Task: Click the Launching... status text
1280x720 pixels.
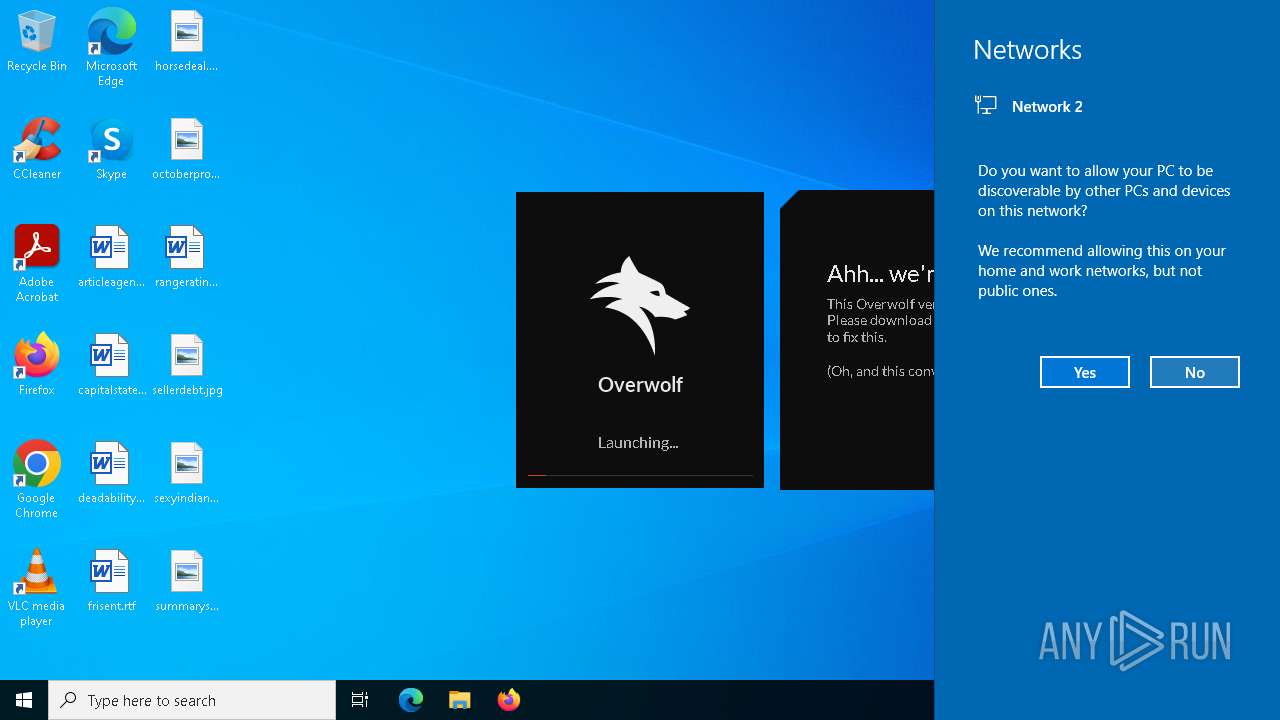Action: pos(638,443)
